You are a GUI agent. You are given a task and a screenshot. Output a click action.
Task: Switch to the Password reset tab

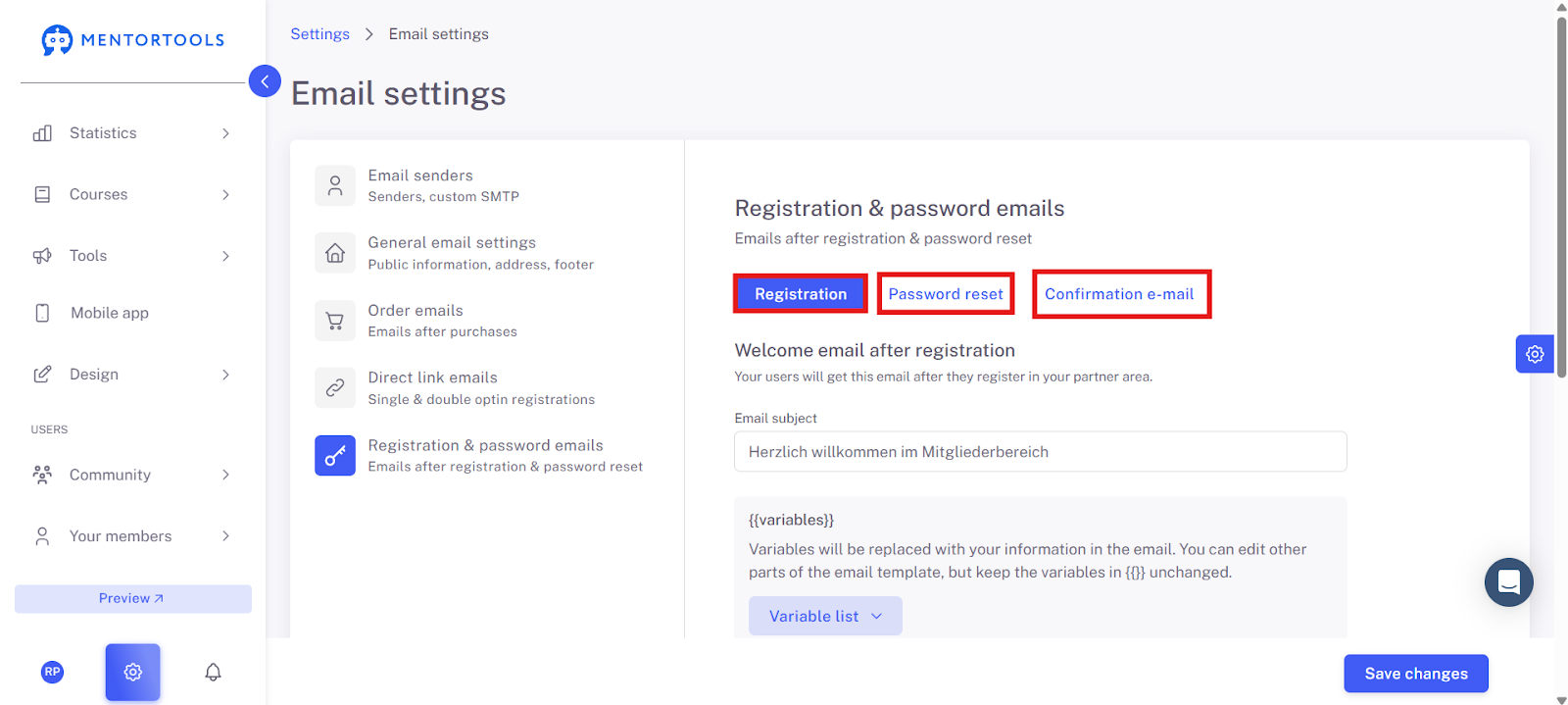click(x=946, y=294)
